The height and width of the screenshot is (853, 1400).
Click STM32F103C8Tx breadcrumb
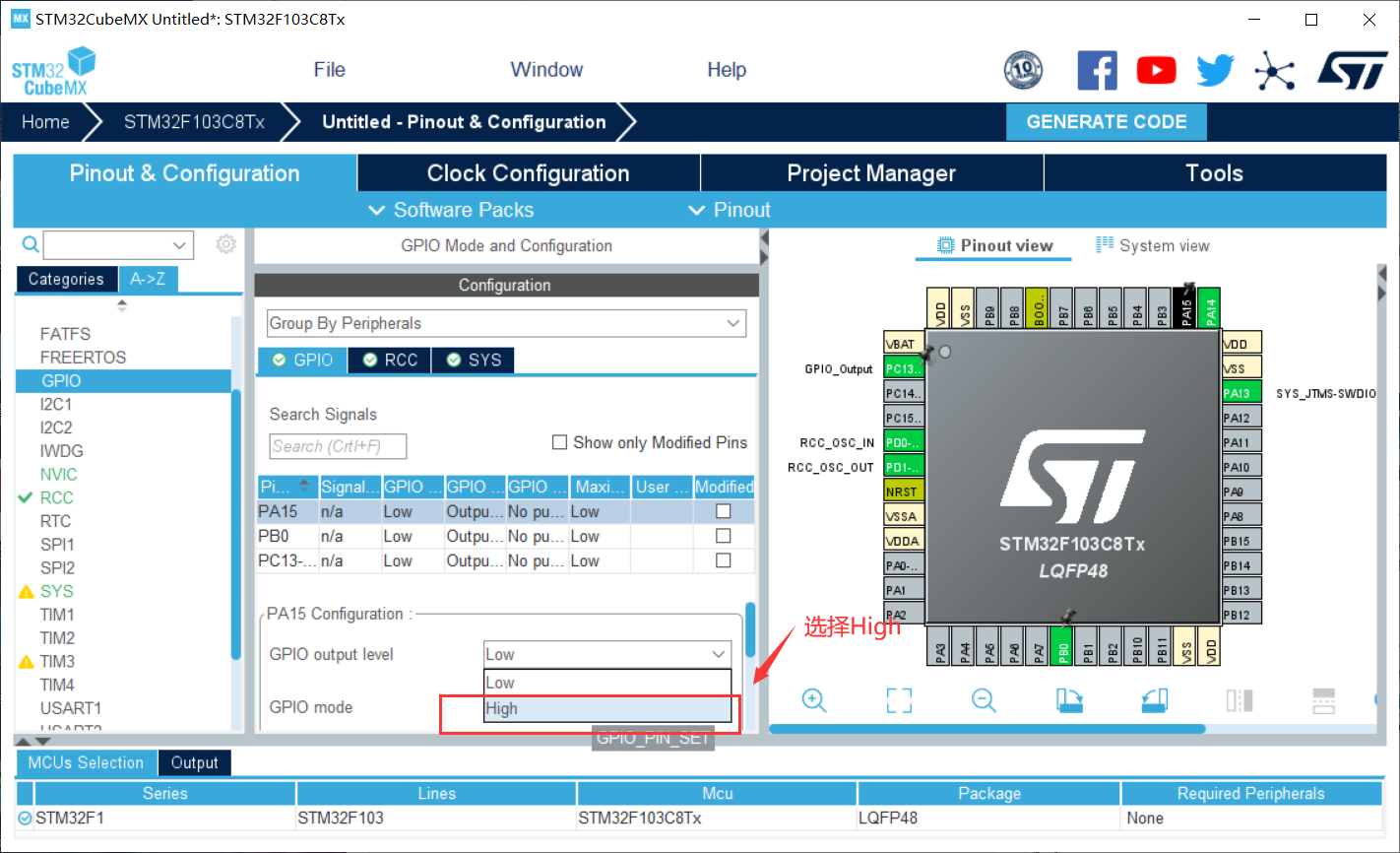pos(194,122)
